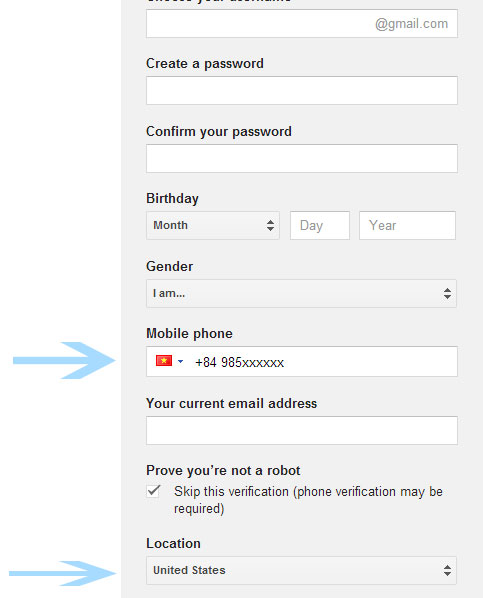
Task: Uncheck Skip this verification checkbox
Action: [x=153, y=491]
